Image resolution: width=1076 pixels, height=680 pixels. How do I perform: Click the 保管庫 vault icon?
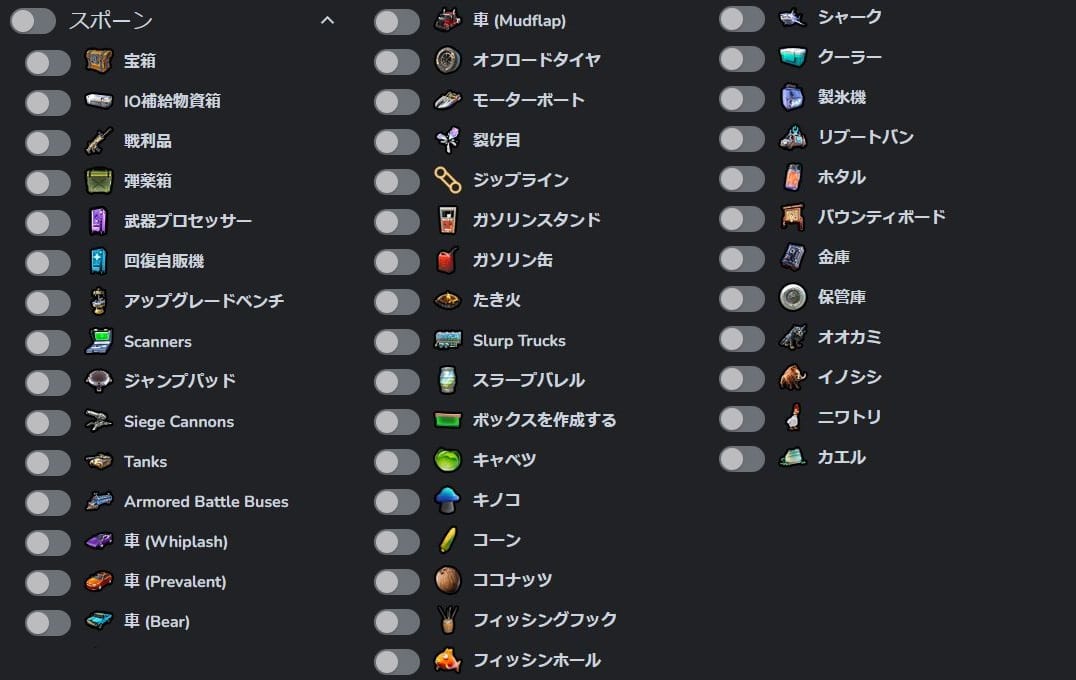[x=792, y=297]
